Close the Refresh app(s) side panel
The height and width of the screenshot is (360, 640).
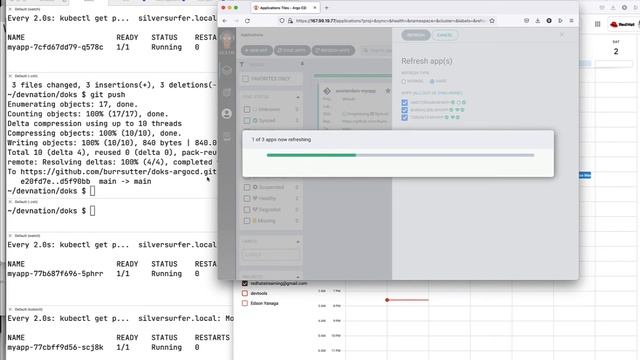(x=562, y=35)
